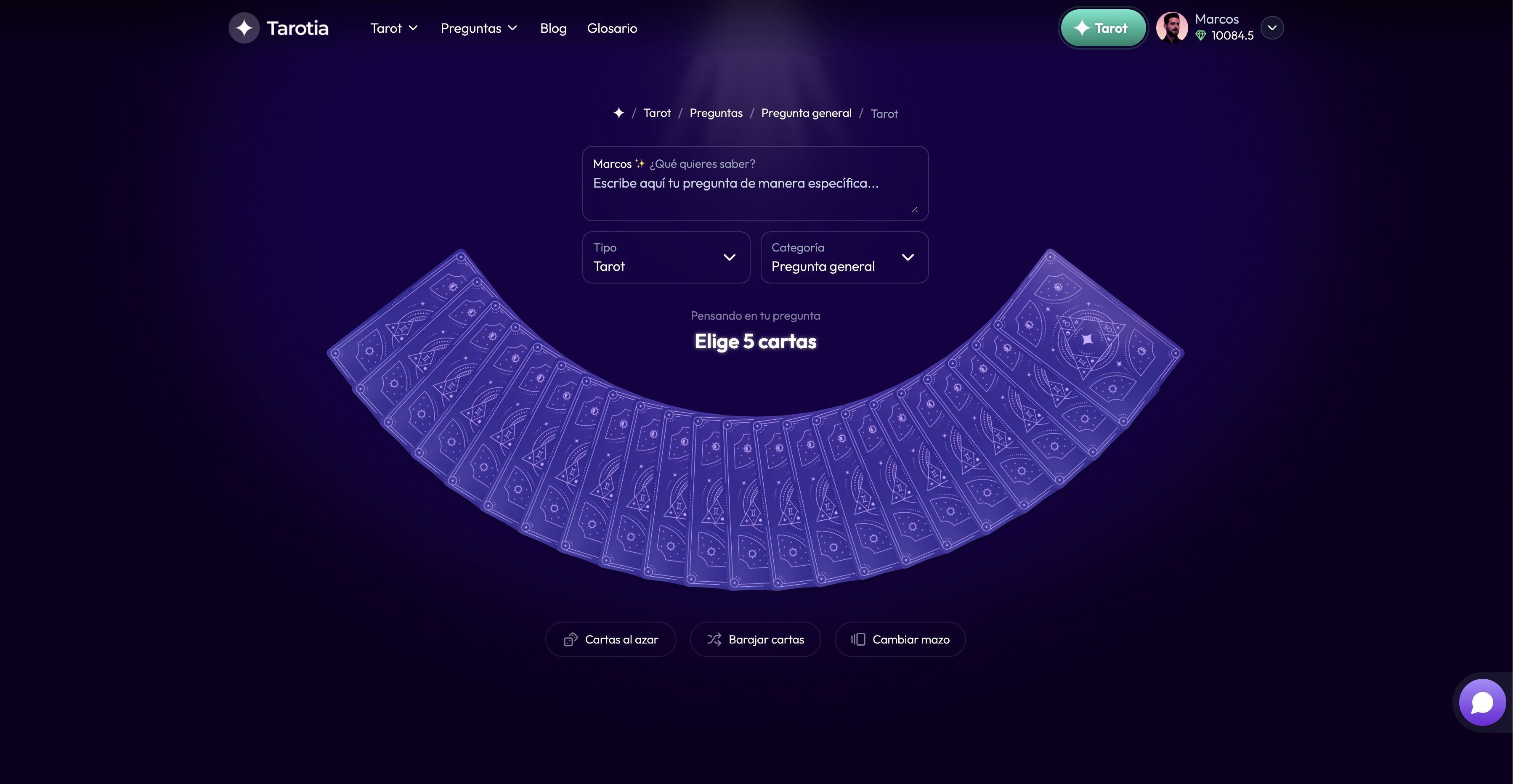The width and height of the screenshot is (1513, 784).
Task: Click the breadcrumb home star icon
Action: click(x=618, y=113)
